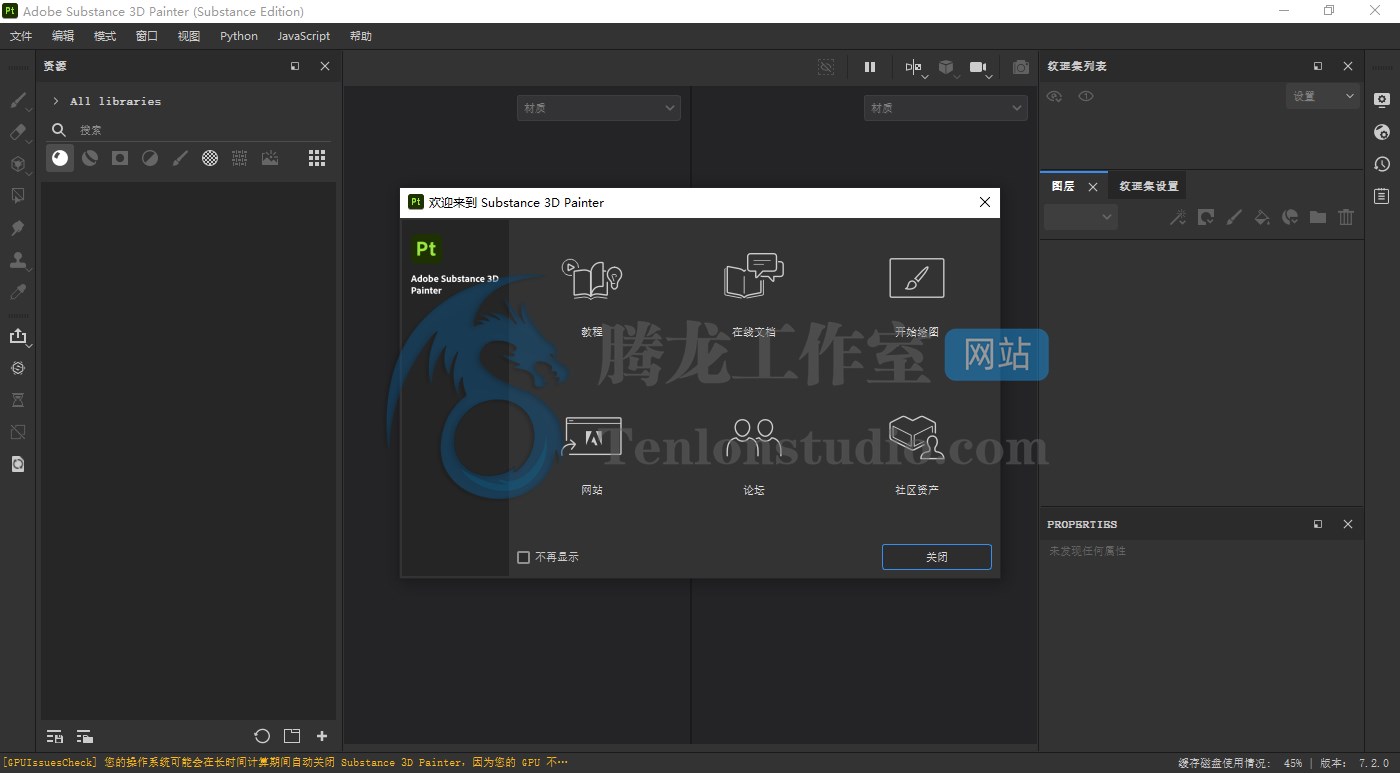
Task: Click the refresh icon at assets panel bottom
Action: click(262, 736)
